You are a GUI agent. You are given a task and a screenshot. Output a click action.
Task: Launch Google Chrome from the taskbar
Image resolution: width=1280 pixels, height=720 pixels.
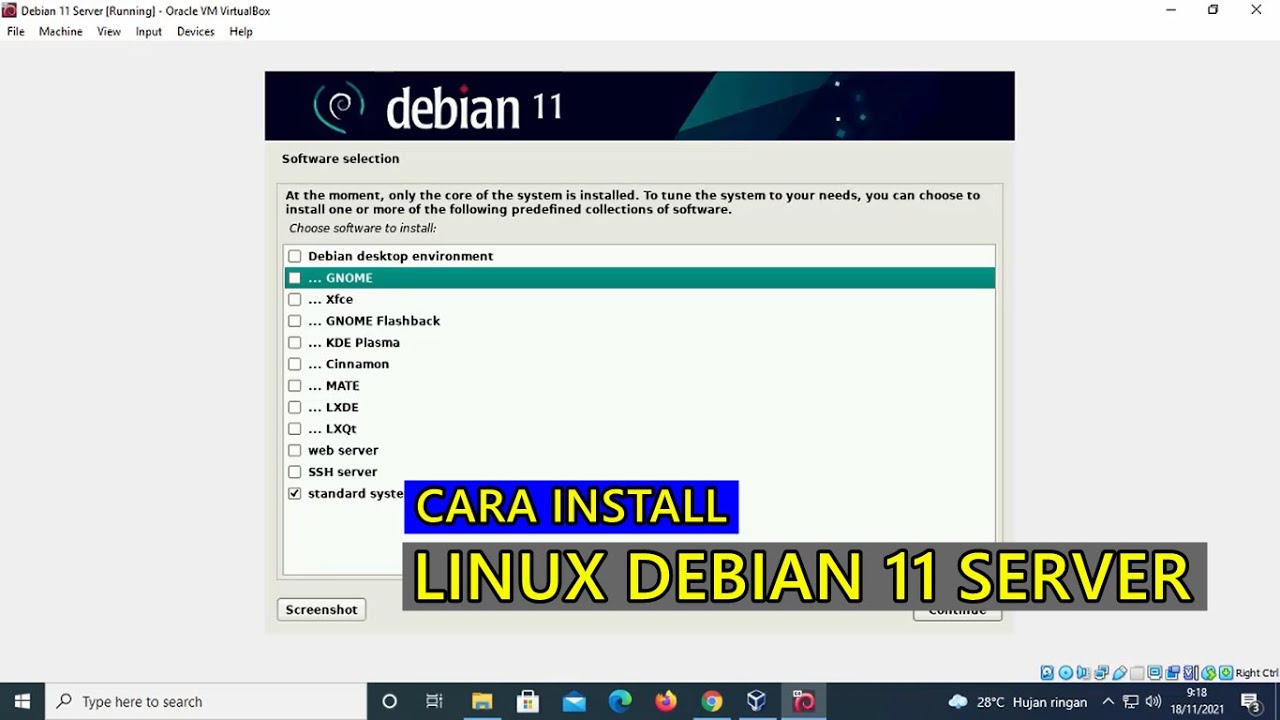pos(712,701)
